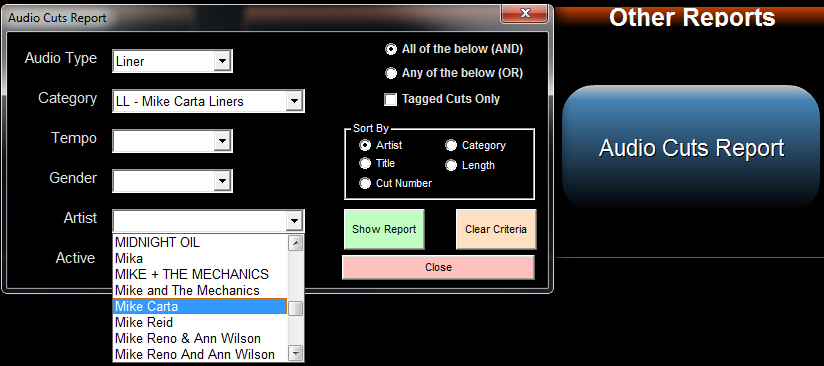The width and height of the screenshot is (824, 366).
Task: Click the artist list scroll down arrow
Action: (296, 353)
